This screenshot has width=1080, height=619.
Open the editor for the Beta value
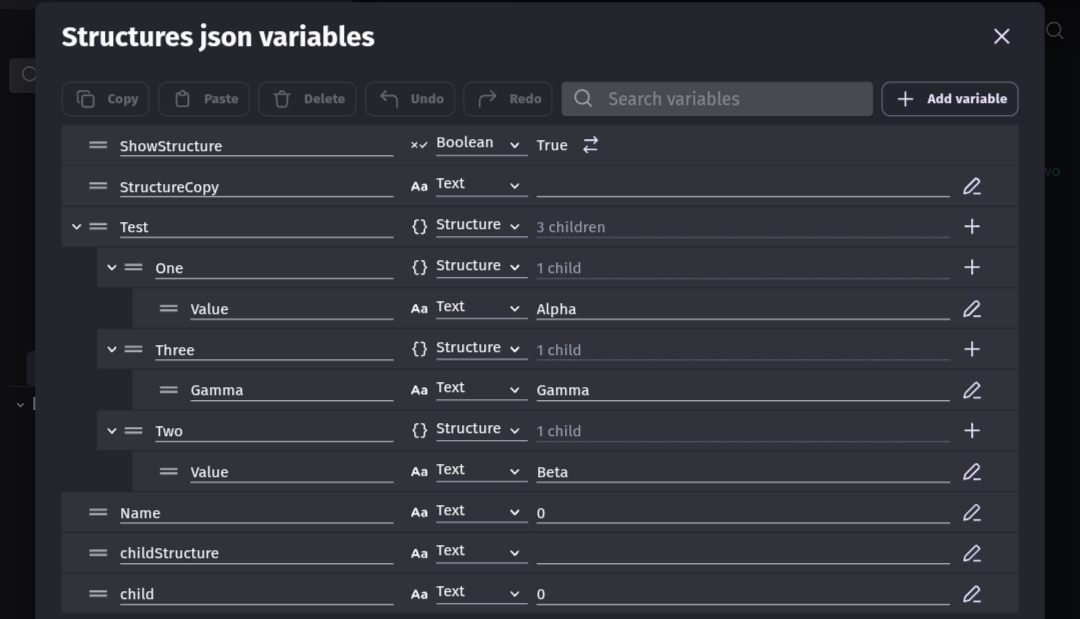[971, 472]
